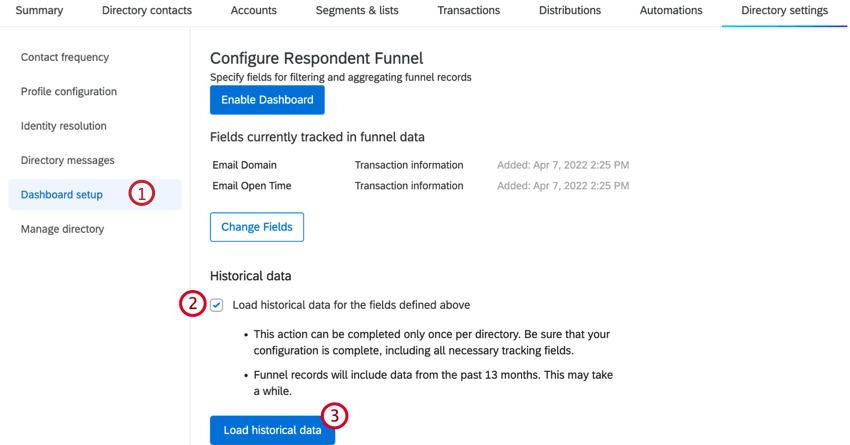Go to the Segments & lists tab
The width and height of the screenshot is (850, 445).
point(357,11)
